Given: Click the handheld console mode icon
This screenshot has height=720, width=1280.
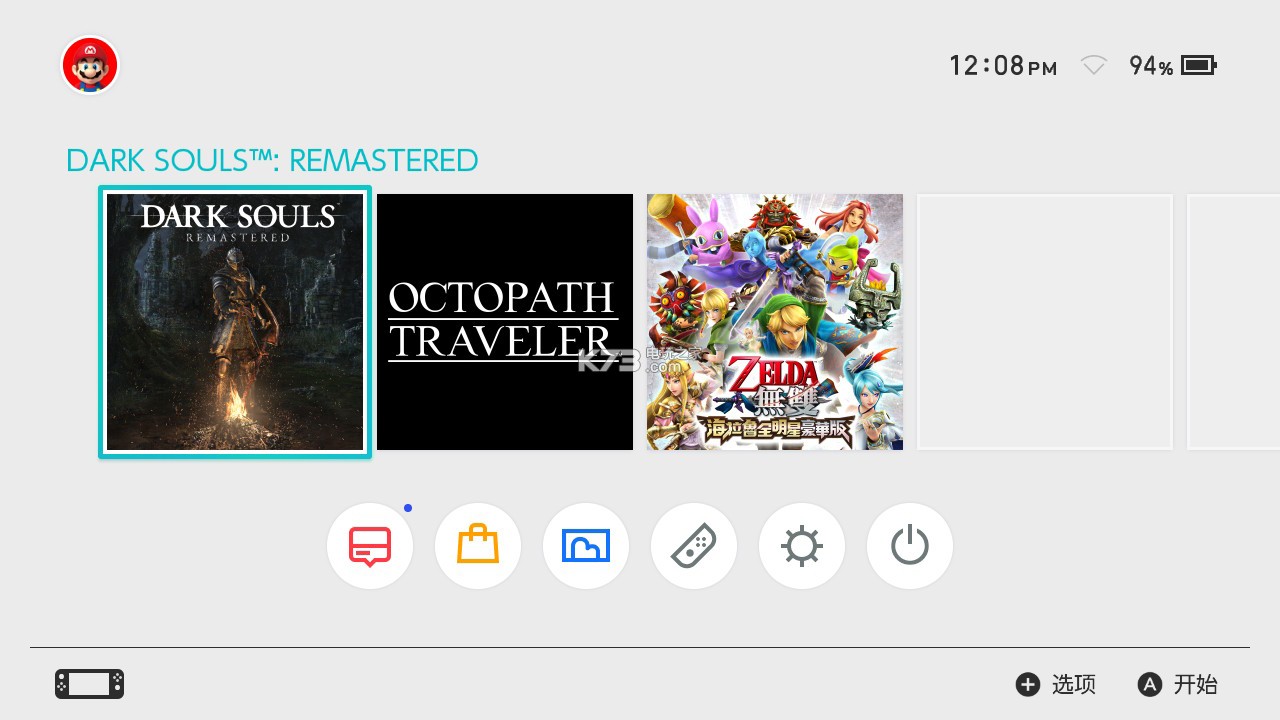Looking at the screenshot, I should coord(89,684).
